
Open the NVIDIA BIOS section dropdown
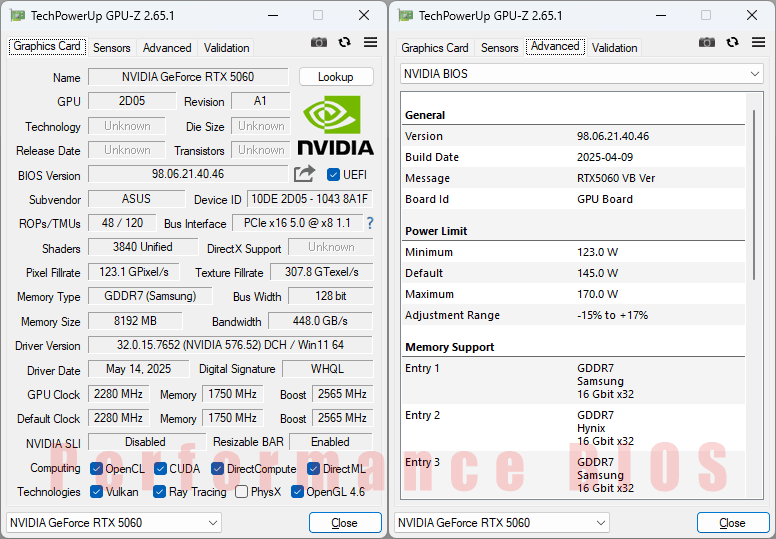[582, 74]
